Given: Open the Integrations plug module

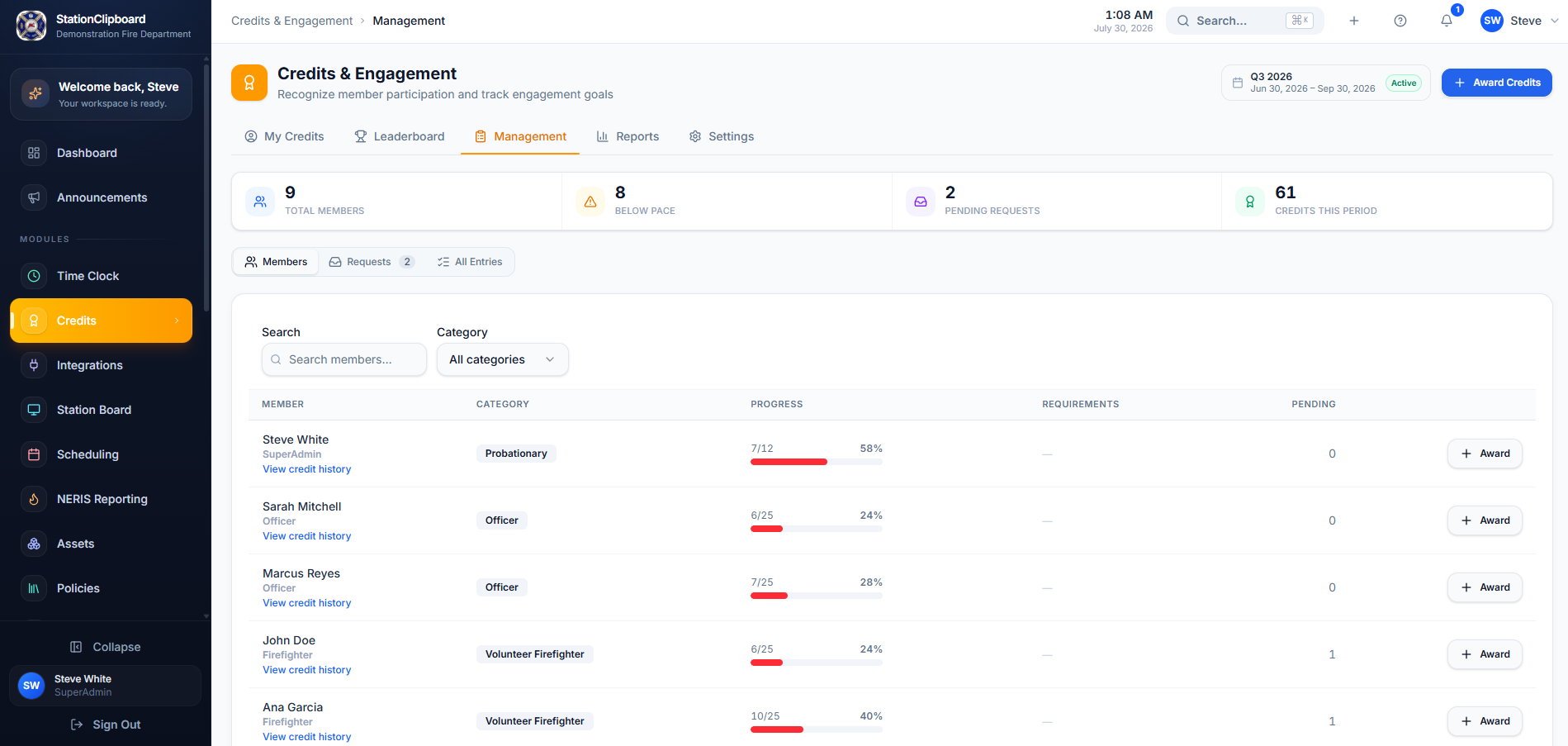Looking at the screenshot, I should [x=101, y=365].
